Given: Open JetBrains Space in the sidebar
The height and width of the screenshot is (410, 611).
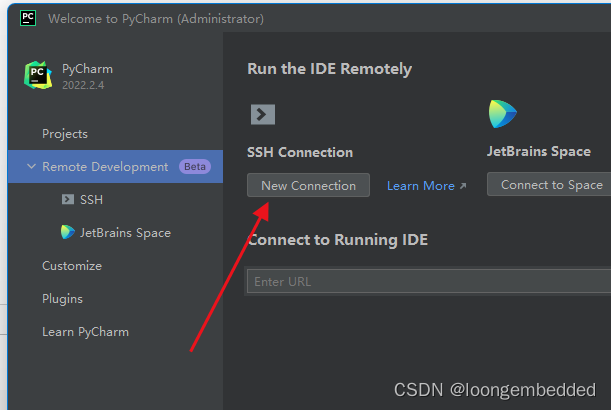Looking at the screenshot, I should click(x=125, y=233).
